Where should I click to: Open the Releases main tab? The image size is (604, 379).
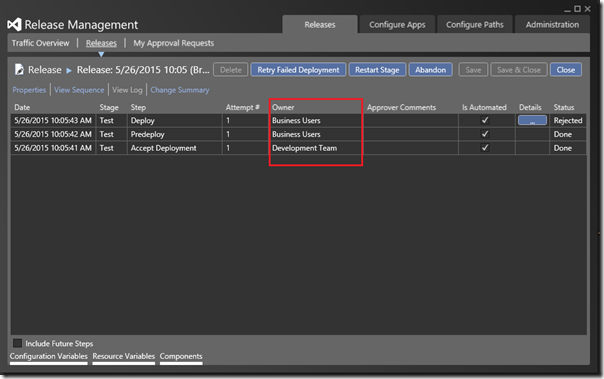(x=320, y=25)
